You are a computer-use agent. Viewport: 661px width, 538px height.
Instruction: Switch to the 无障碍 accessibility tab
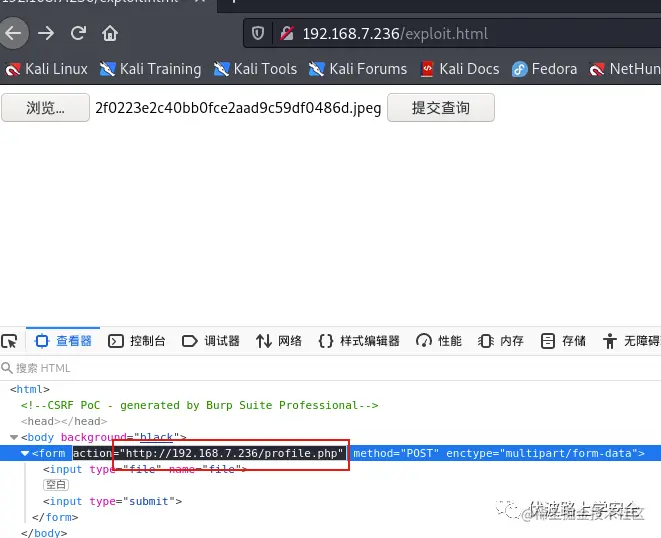[631, 341]
